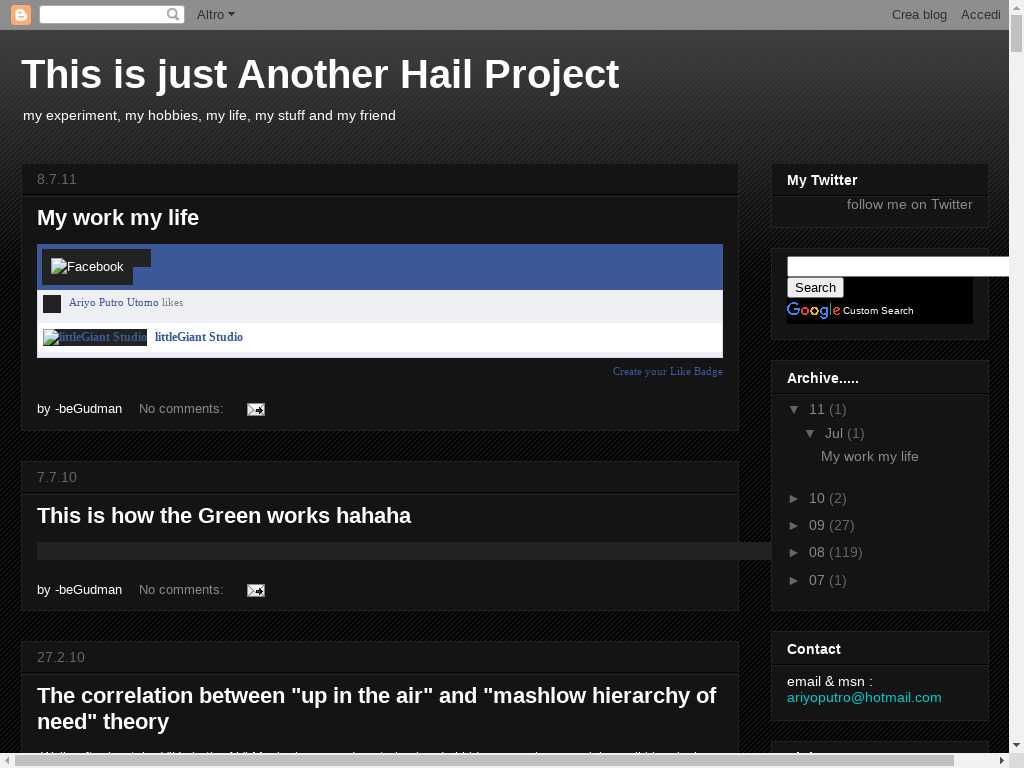Click the Google Custom Search logo

point(813,310)
